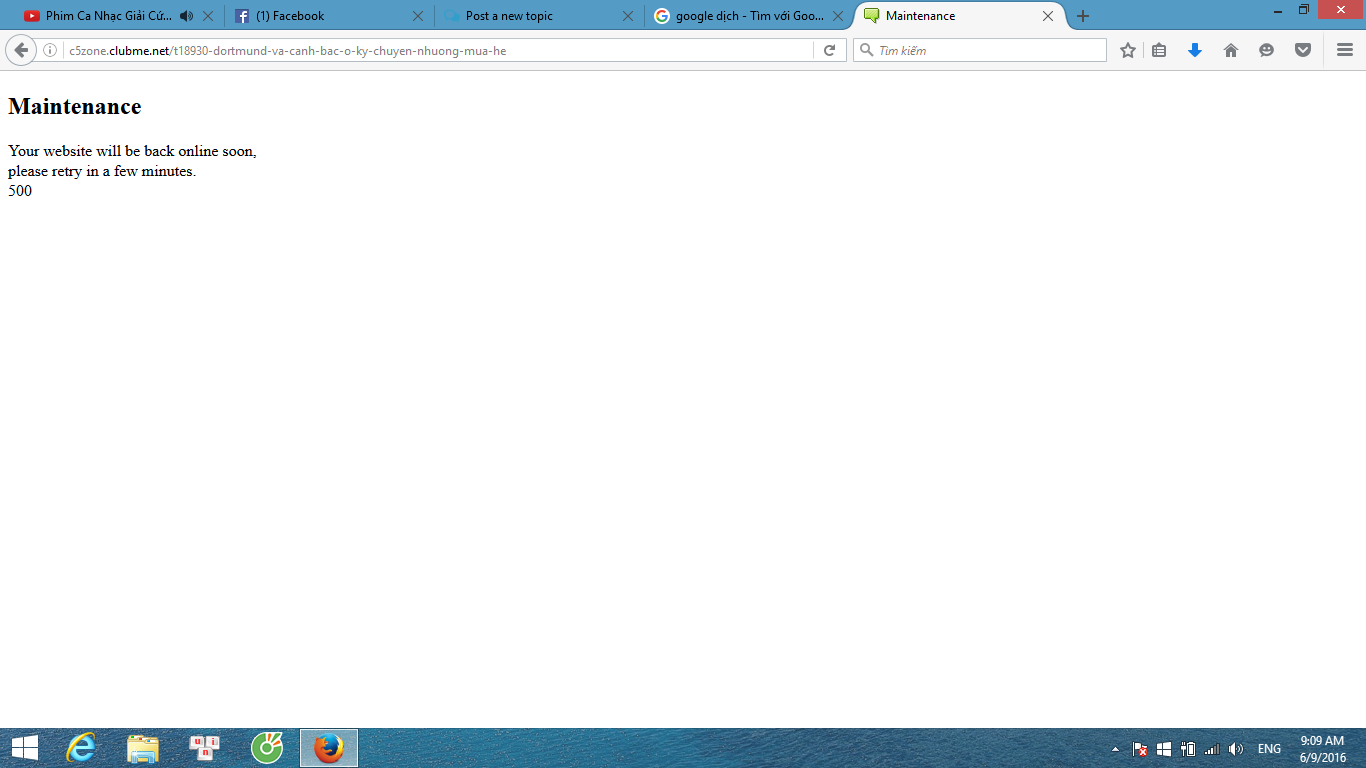
Task: Show site information via the info icon
Action: click(x=50, y=50)
